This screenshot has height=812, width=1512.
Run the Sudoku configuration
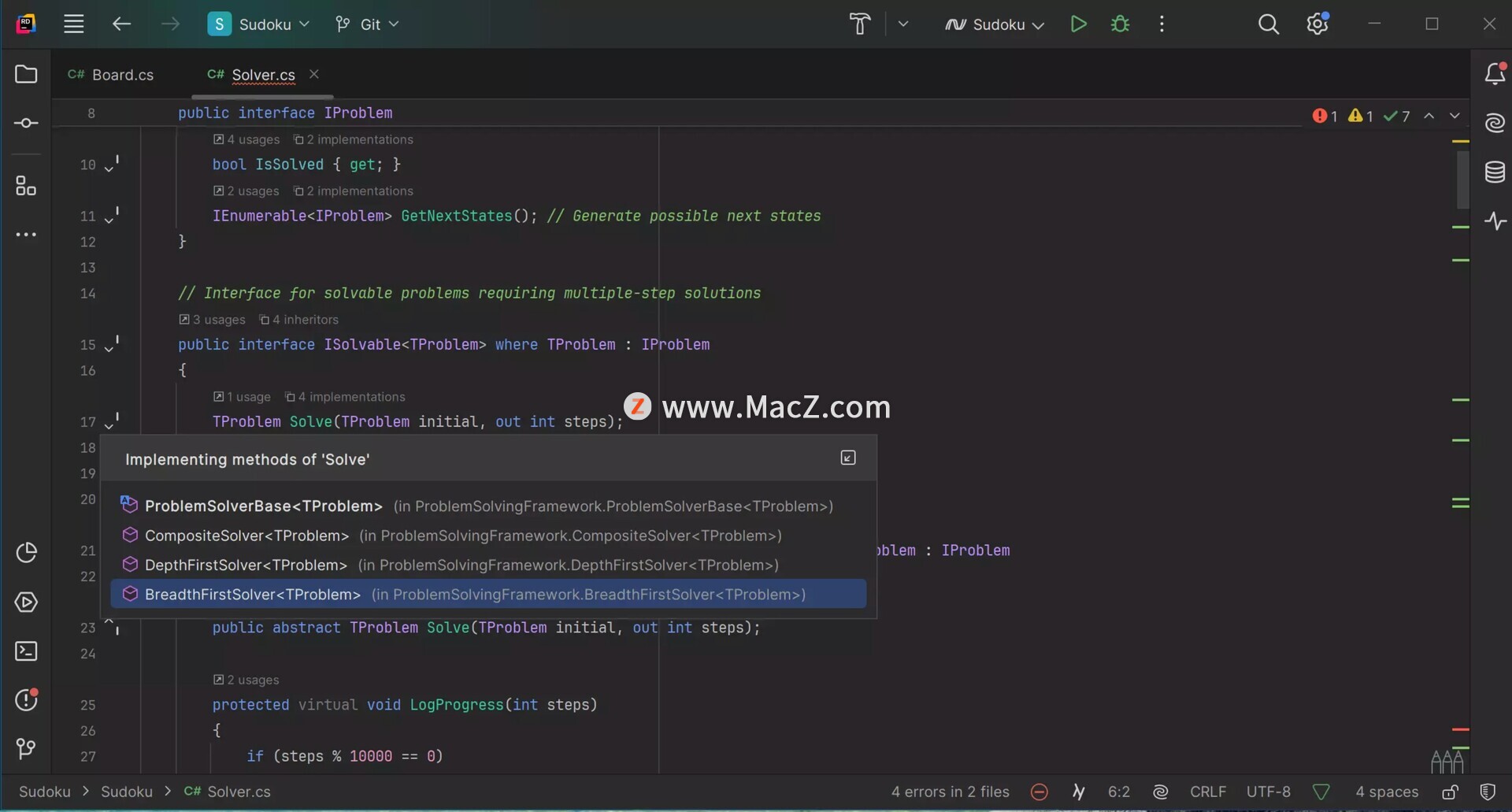pyautogui.click(x=1078, y=24)
